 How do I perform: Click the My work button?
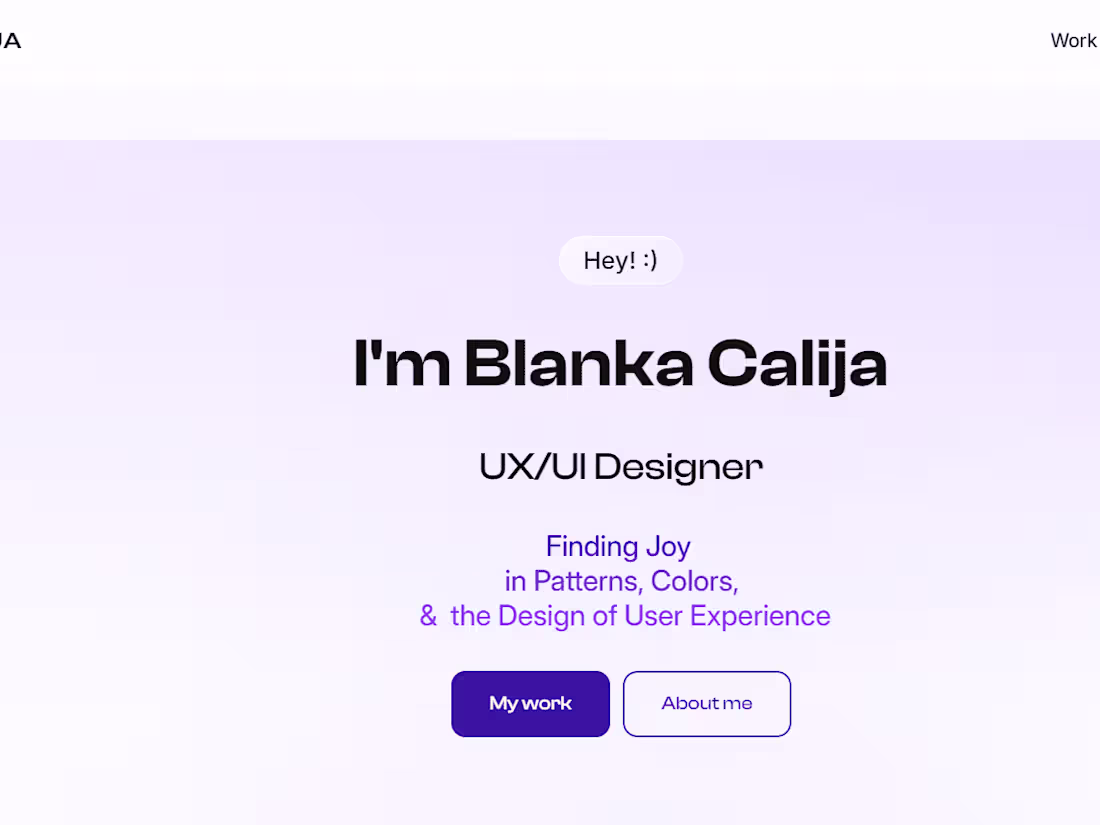coord(530,703)
